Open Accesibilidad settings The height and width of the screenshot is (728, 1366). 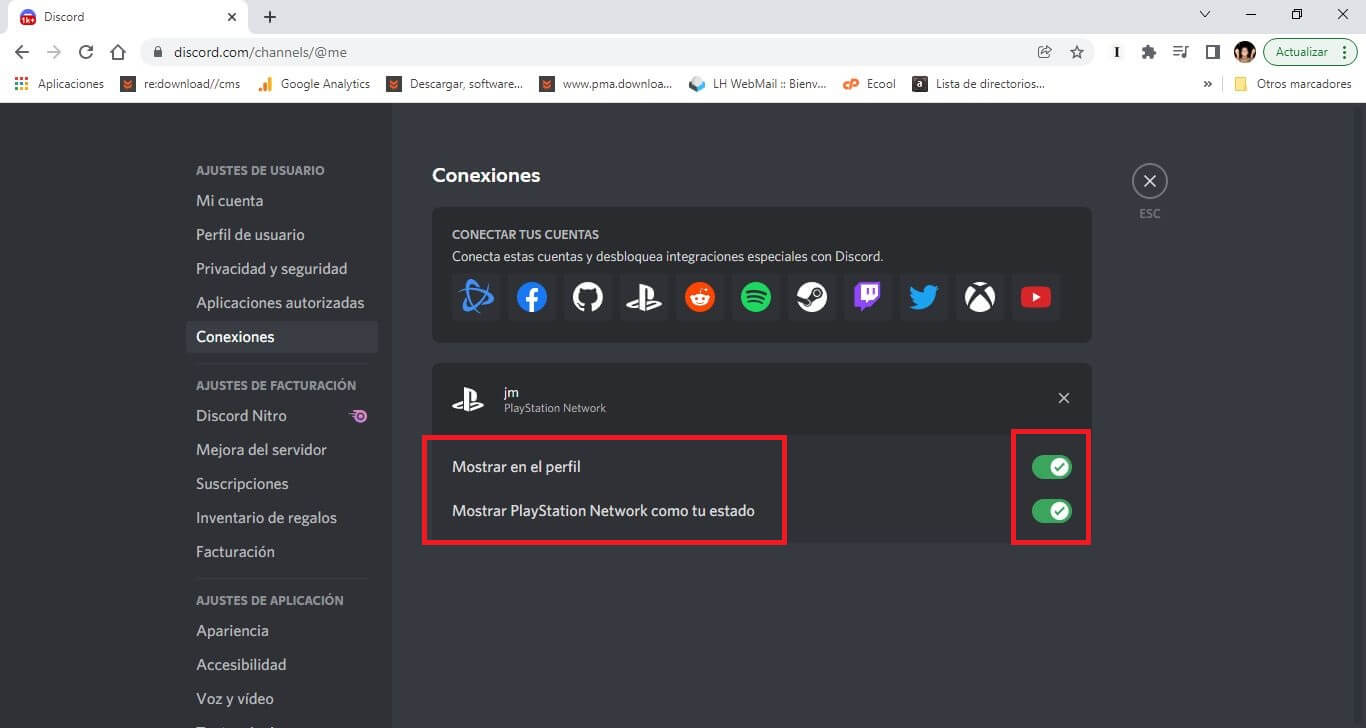click(x=282, y=665)
